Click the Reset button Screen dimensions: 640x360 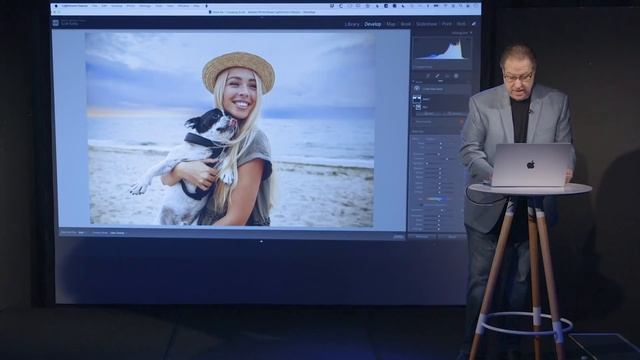(x=452, y=237)
